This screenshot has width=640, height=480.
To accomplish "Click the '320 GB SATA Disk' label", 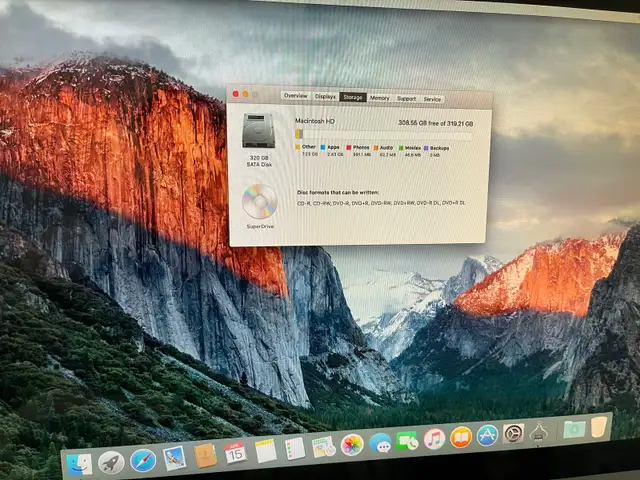I will 259,161.
